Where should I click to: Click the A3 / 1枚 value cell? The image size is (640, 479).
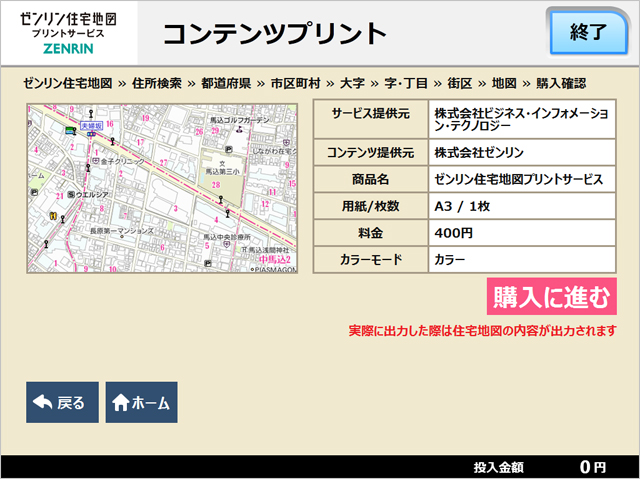pyautogui.click(x=522, y=206)
